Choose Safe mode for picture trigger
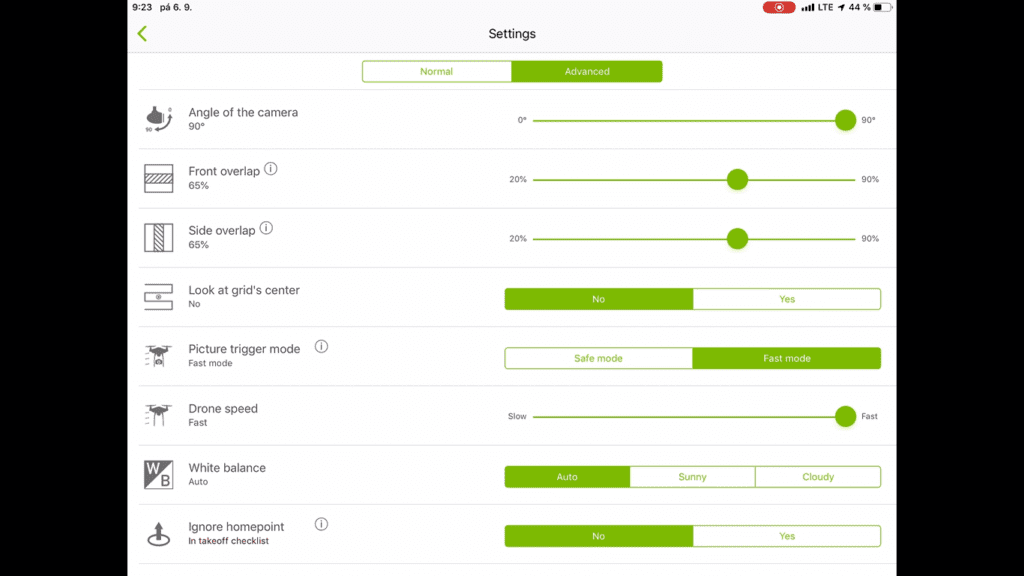Screen dimensions: 1024x576 (x=598, y=359)
